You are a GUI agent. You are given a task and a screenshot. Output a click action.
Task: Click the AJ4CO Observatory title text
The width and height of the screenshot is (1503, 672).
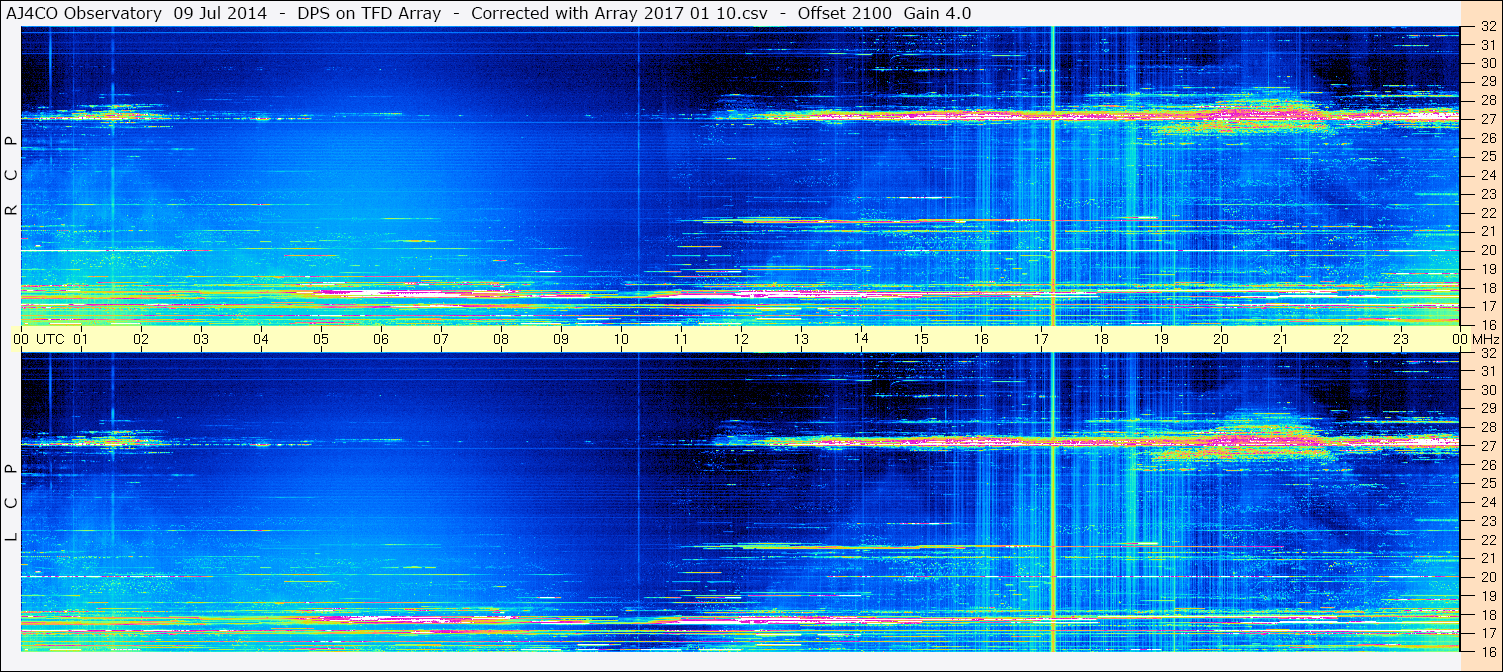84,13
